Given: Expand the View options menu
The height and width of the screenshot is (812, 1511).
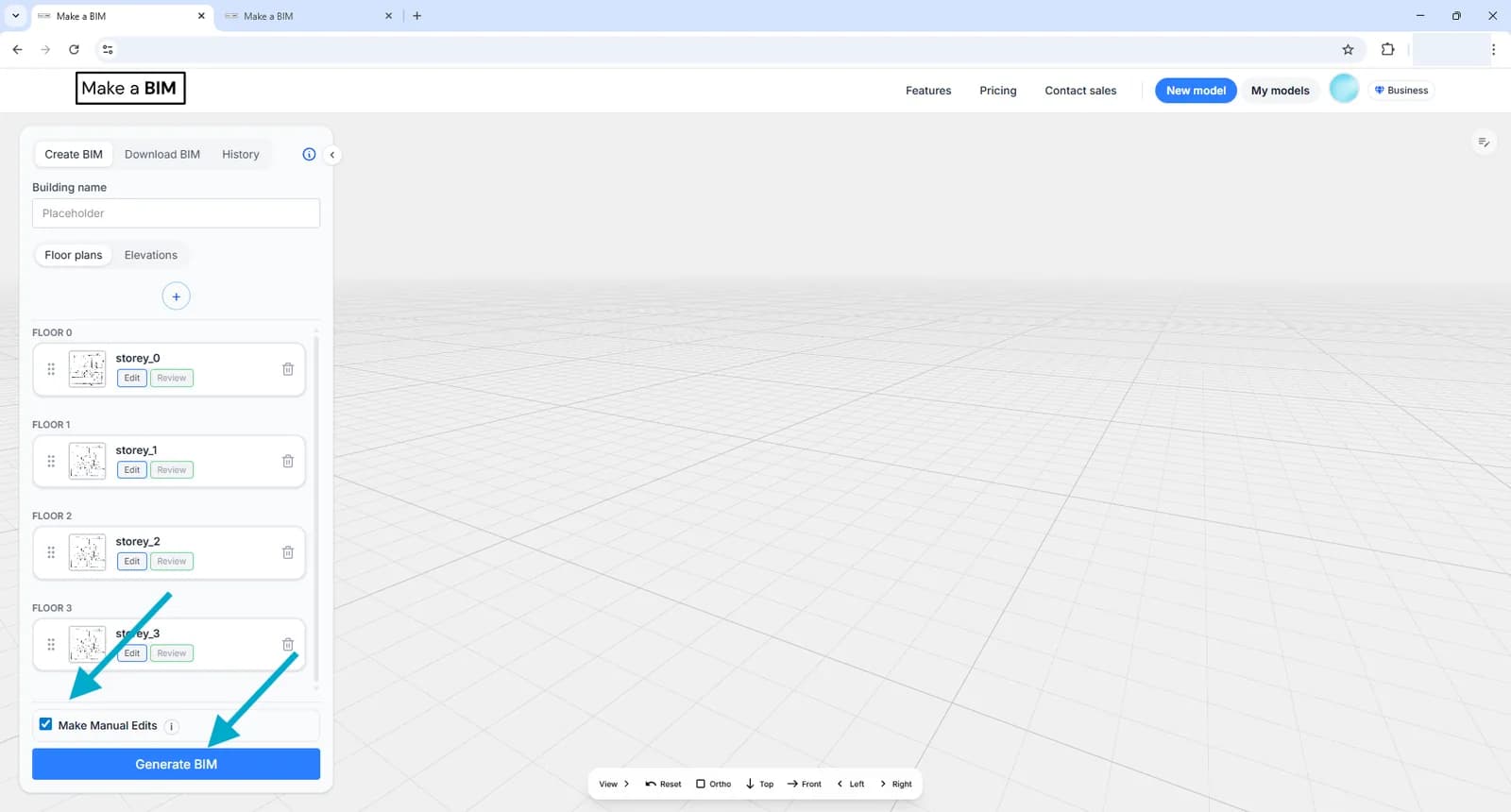Looking at the screenshot, I should tap(614, 784).
